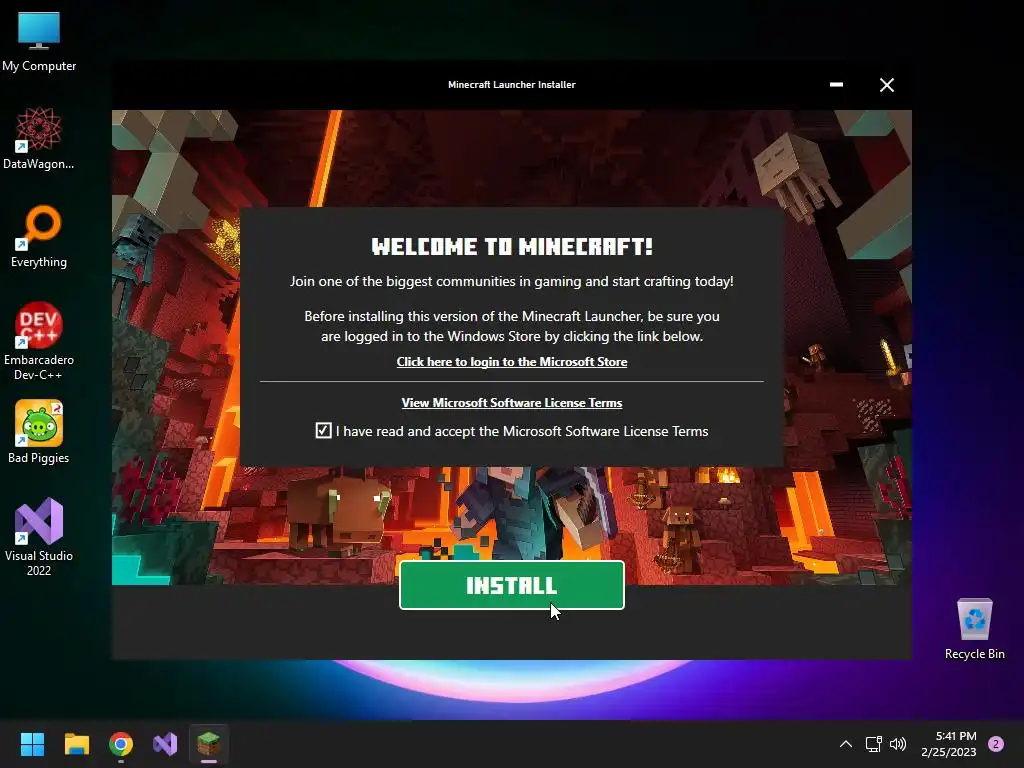The image size is (1024, 768).
Task: View Microsoft Software License Terms link
Action: pyautogui.click(x=511, y=403)
